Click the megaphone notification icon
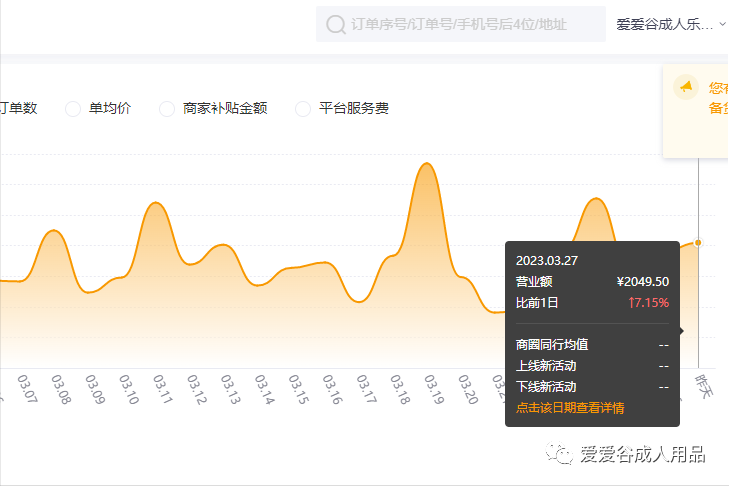The image size is (729, 486). click(x=686, y=87)
